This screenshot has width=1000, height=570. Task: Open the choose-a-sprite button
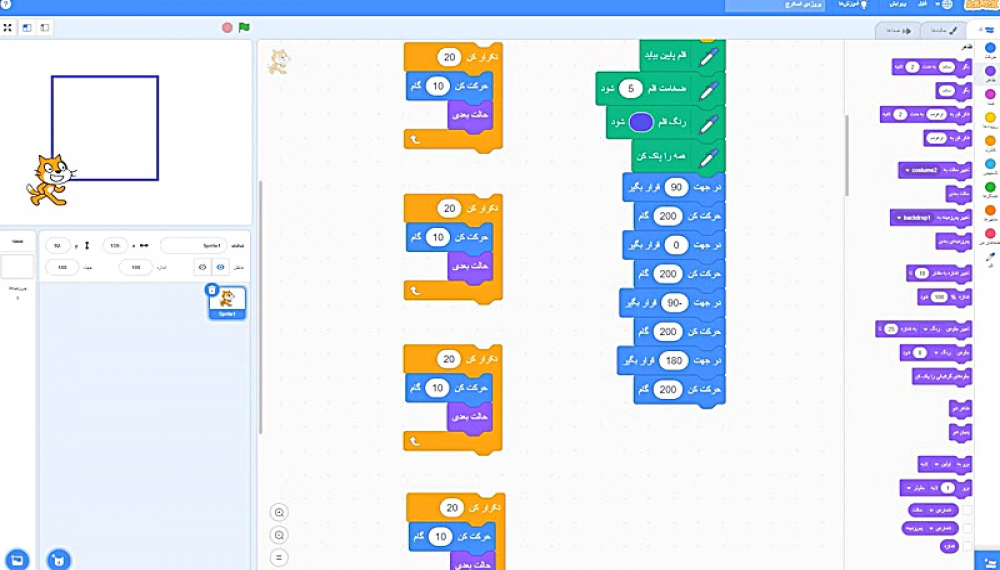tap(59, 559)
